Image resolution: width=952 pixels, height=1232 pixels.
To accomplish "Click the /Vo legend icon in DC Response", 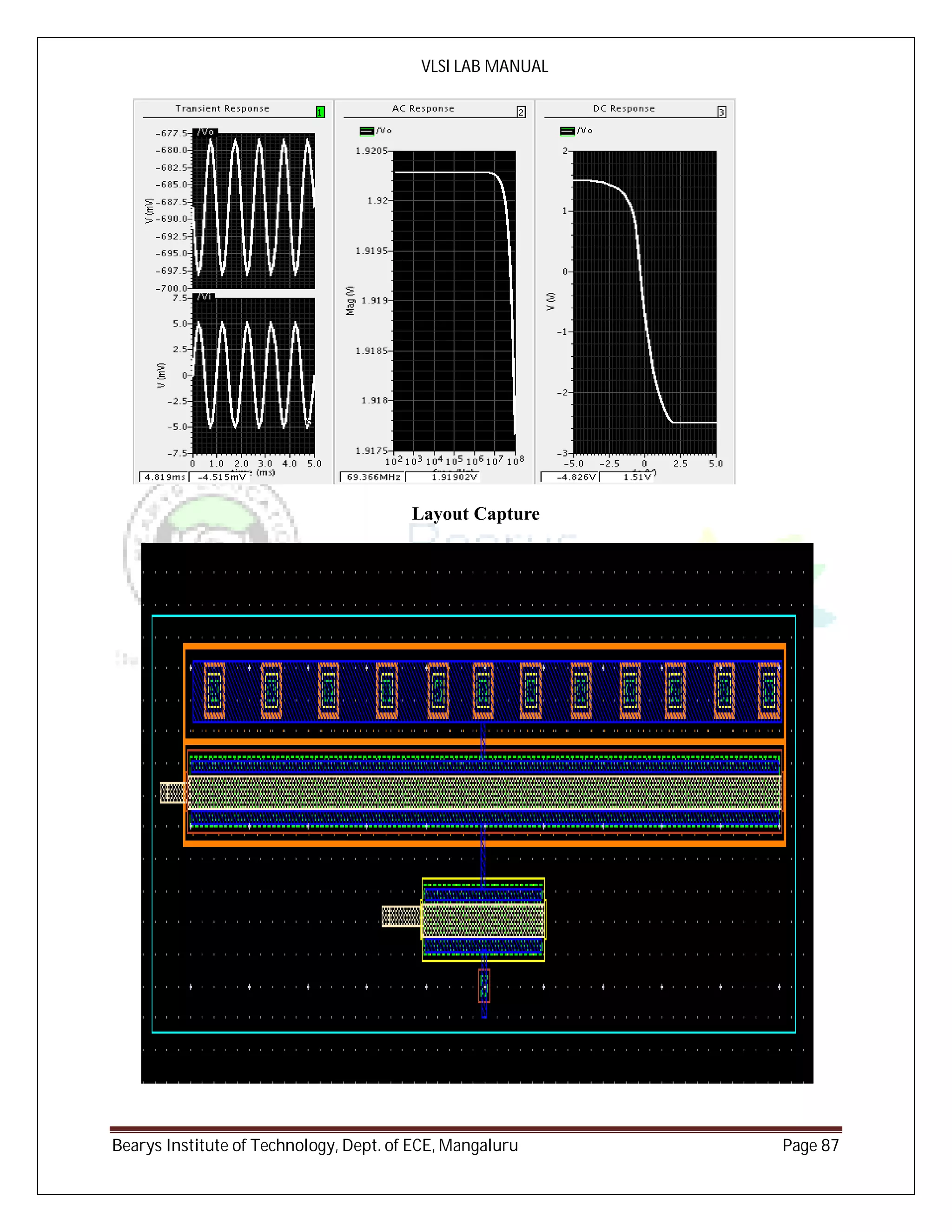I will tap(568, 131).
